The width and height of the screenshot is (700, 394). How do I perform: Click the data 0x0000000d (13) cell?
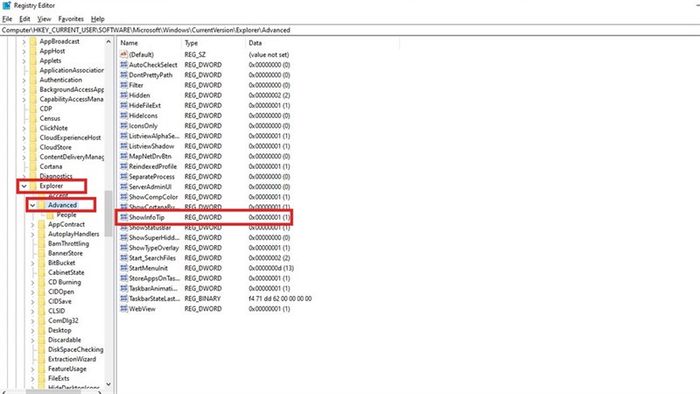tap(271, 268)
